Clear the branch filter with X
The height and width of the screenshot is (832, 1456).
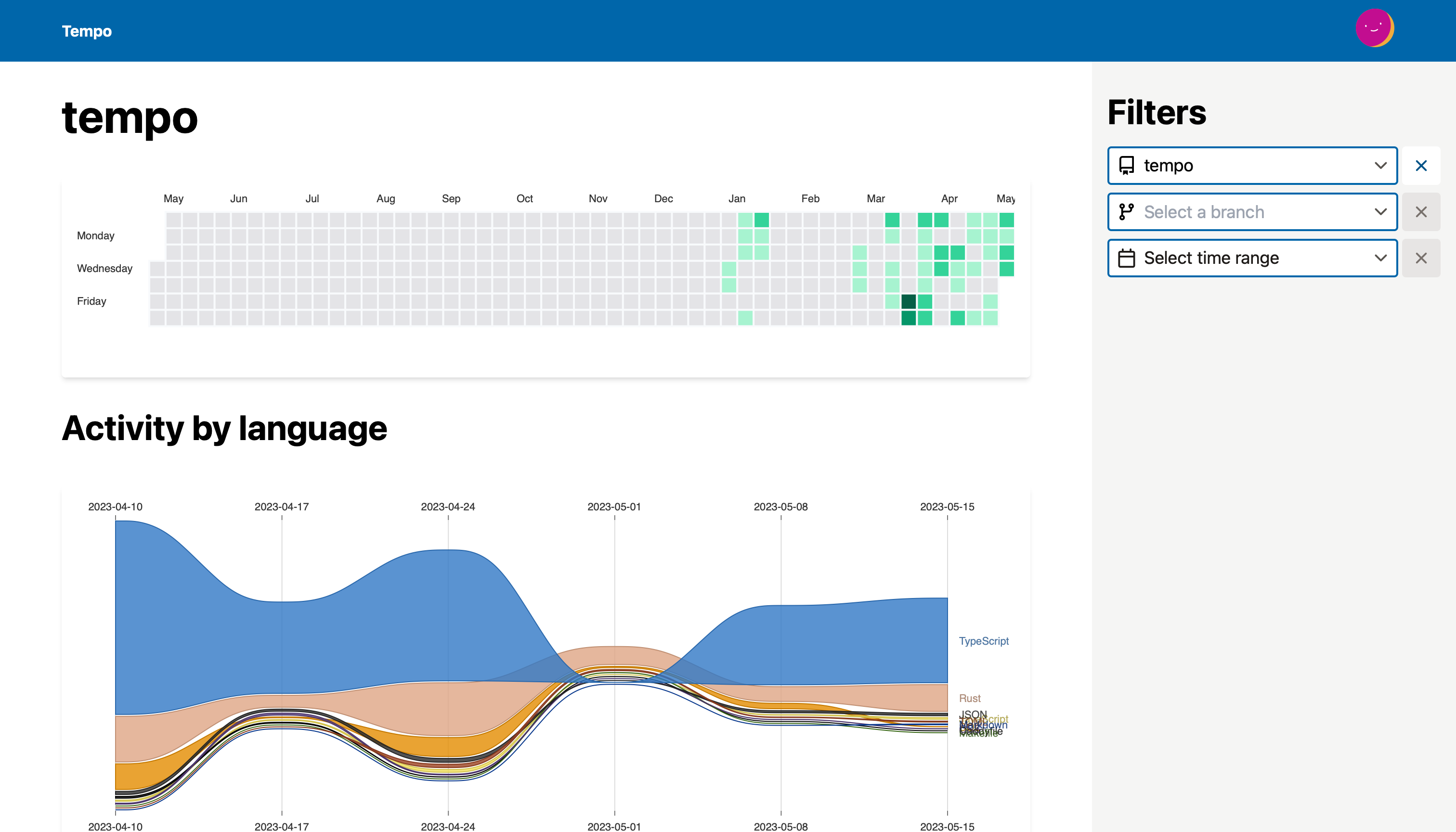pos(1420,212)
